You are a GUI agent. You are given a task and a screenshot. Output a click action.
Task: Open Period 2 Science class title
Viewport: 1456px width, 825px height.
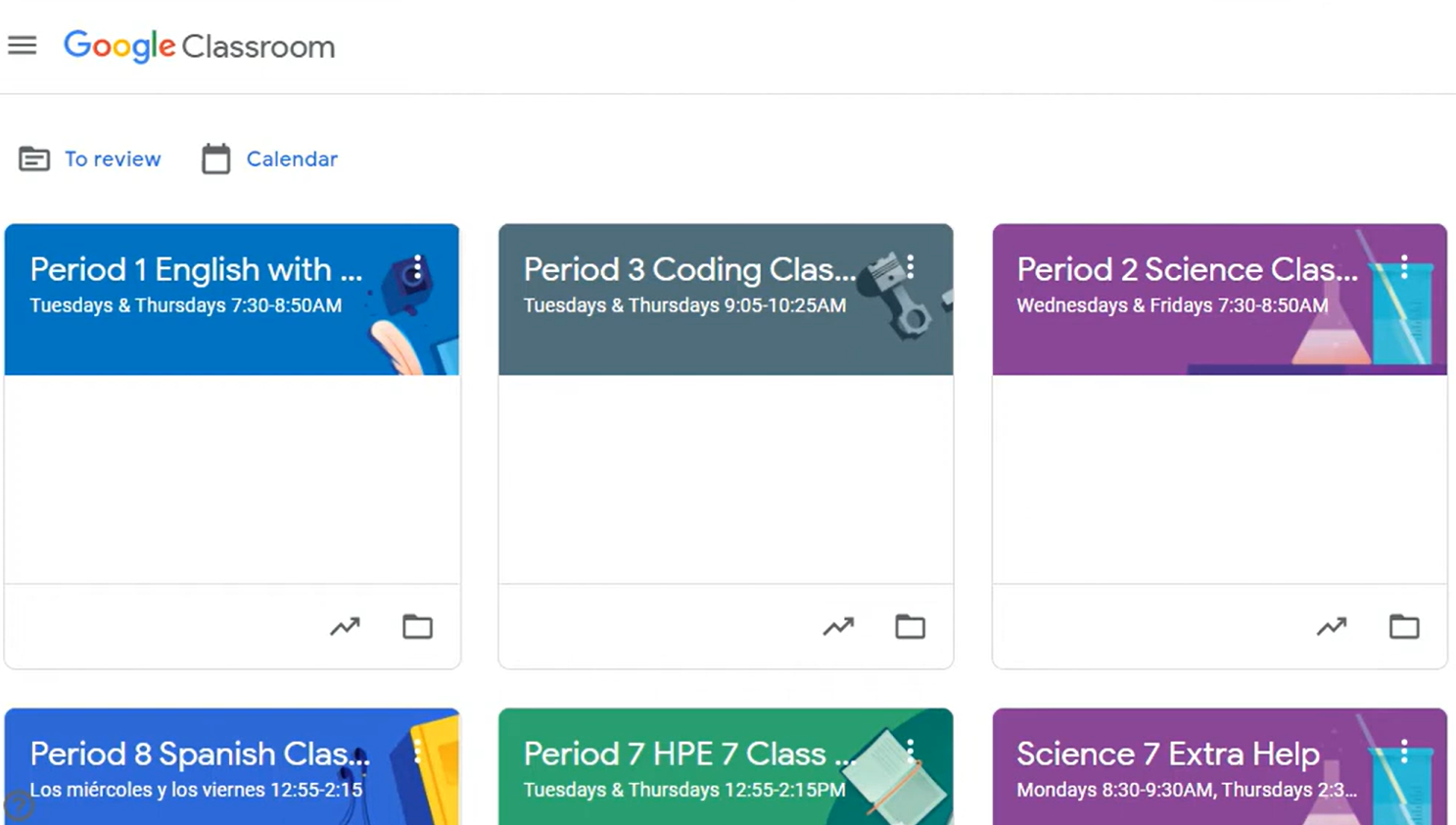click(x=1188, y=269)
